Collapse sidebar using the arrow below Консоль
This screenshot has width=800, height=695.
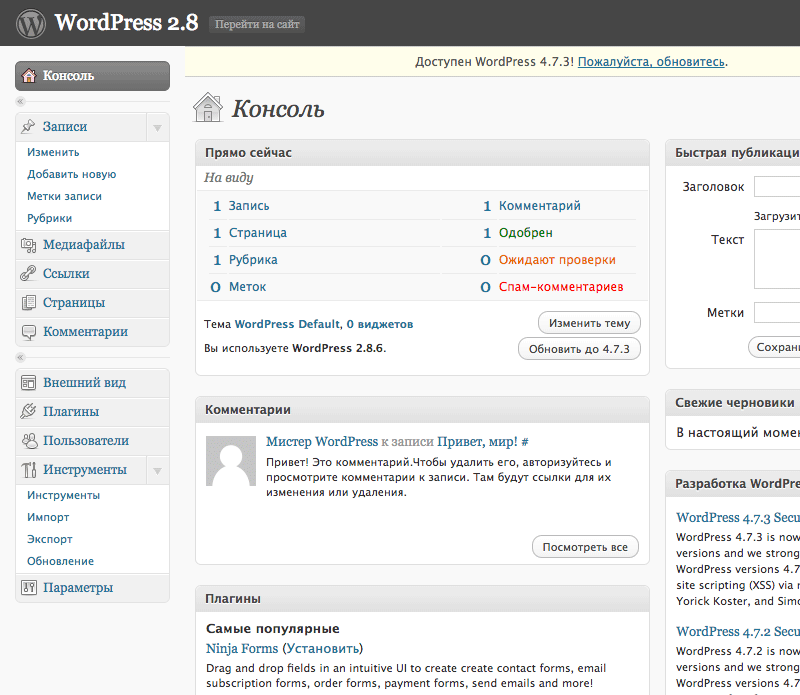[20, 101]
